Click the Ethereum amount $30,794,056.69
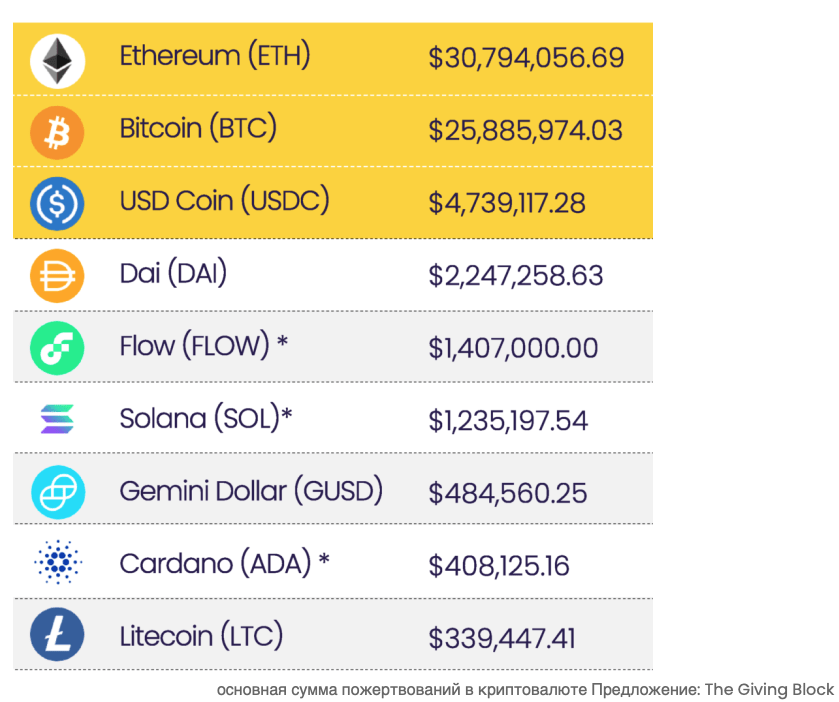Viewport: 839px width, 702px height. (526, 58)
